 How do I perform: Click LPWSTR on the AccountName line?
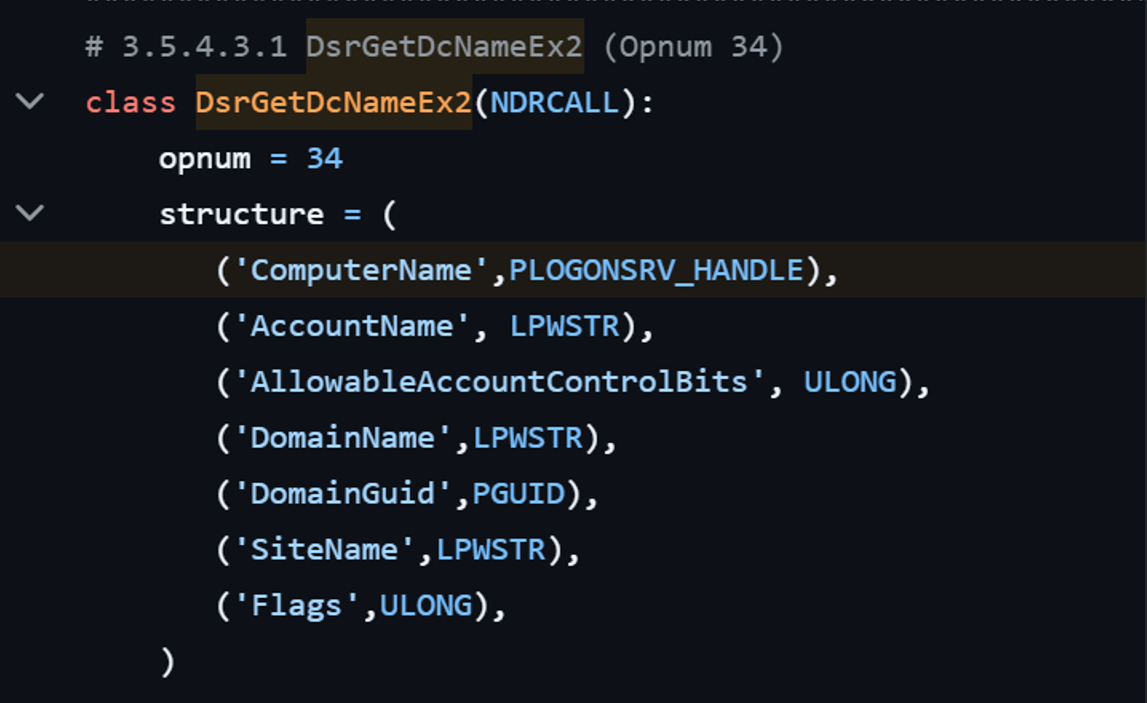[x=564, y=326]
